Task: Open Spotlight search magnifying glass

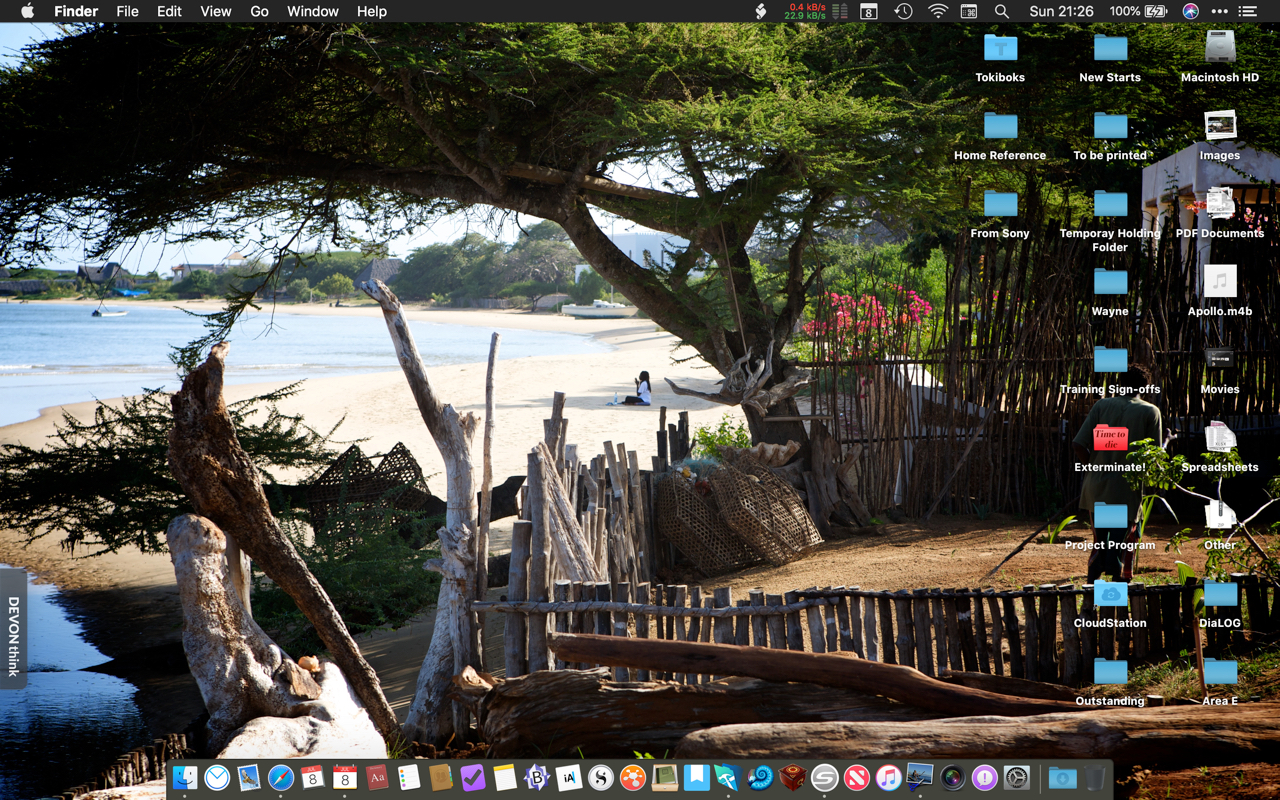Action: (x=1001, y=11)
